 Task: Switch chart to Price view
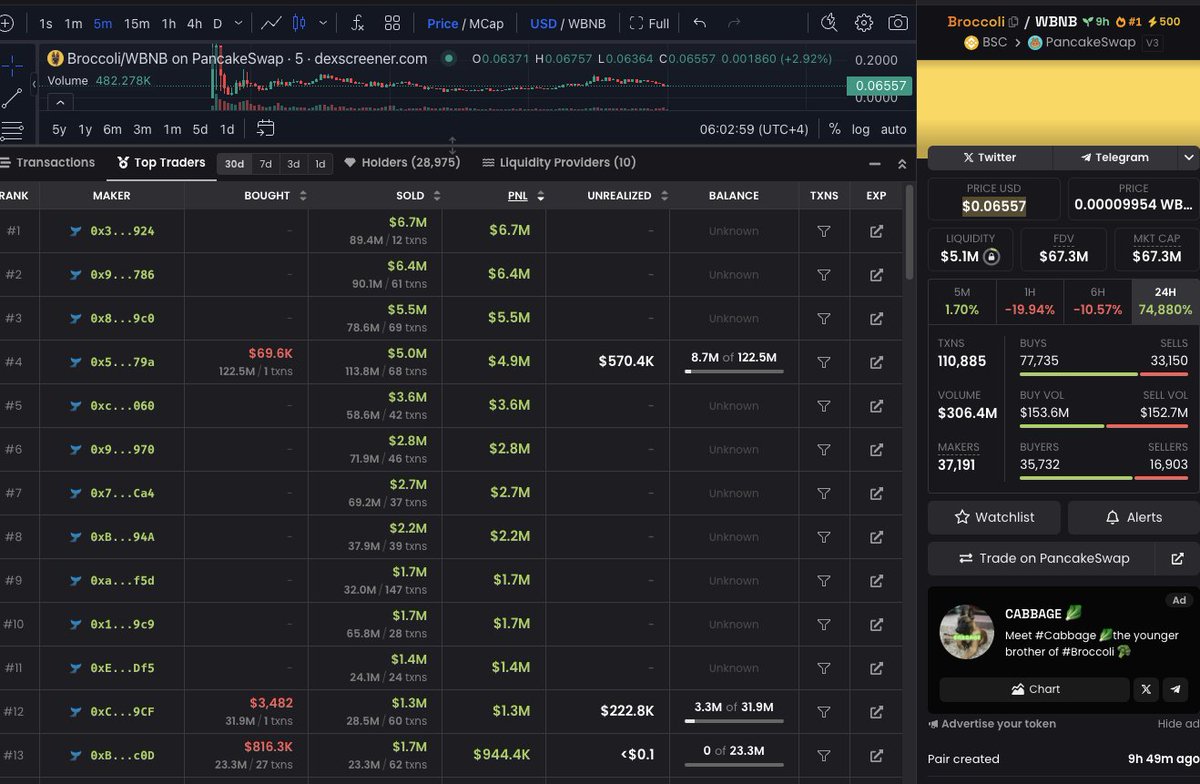(442, 23)
